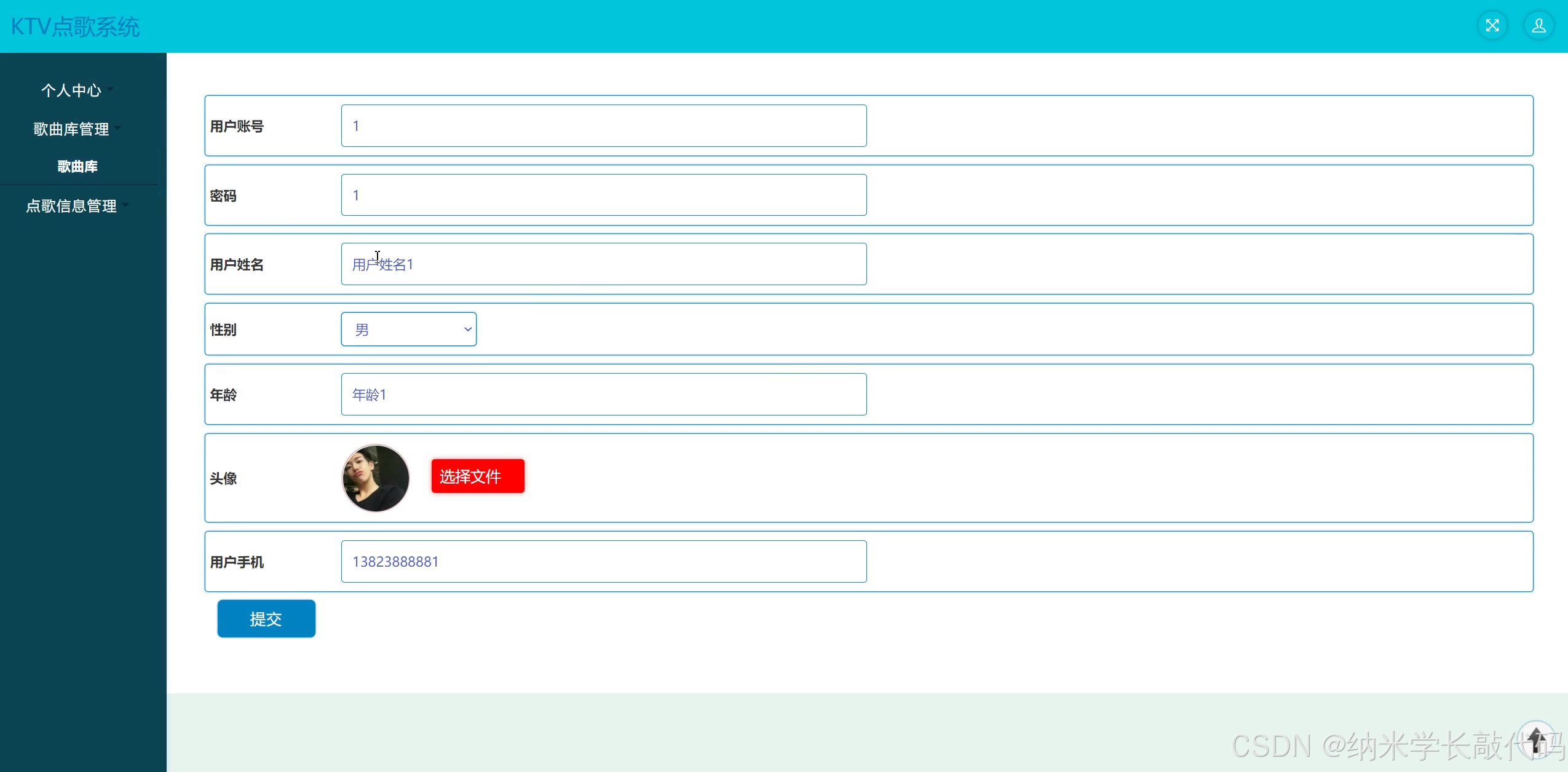The image size is (1568, 772).
Task: Click the arrow beside 点歌信息管理
Action: tap(126, 205)
